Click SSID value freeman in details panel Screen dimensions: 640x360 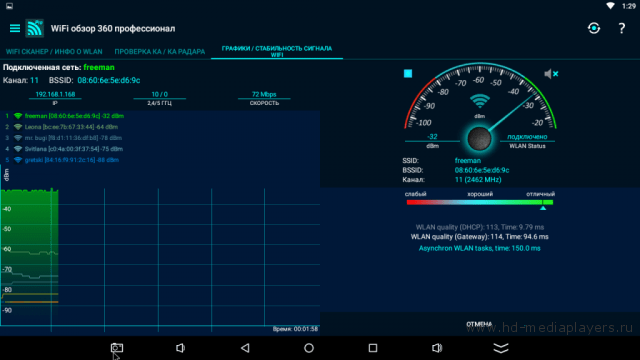[x=468, y=161]
